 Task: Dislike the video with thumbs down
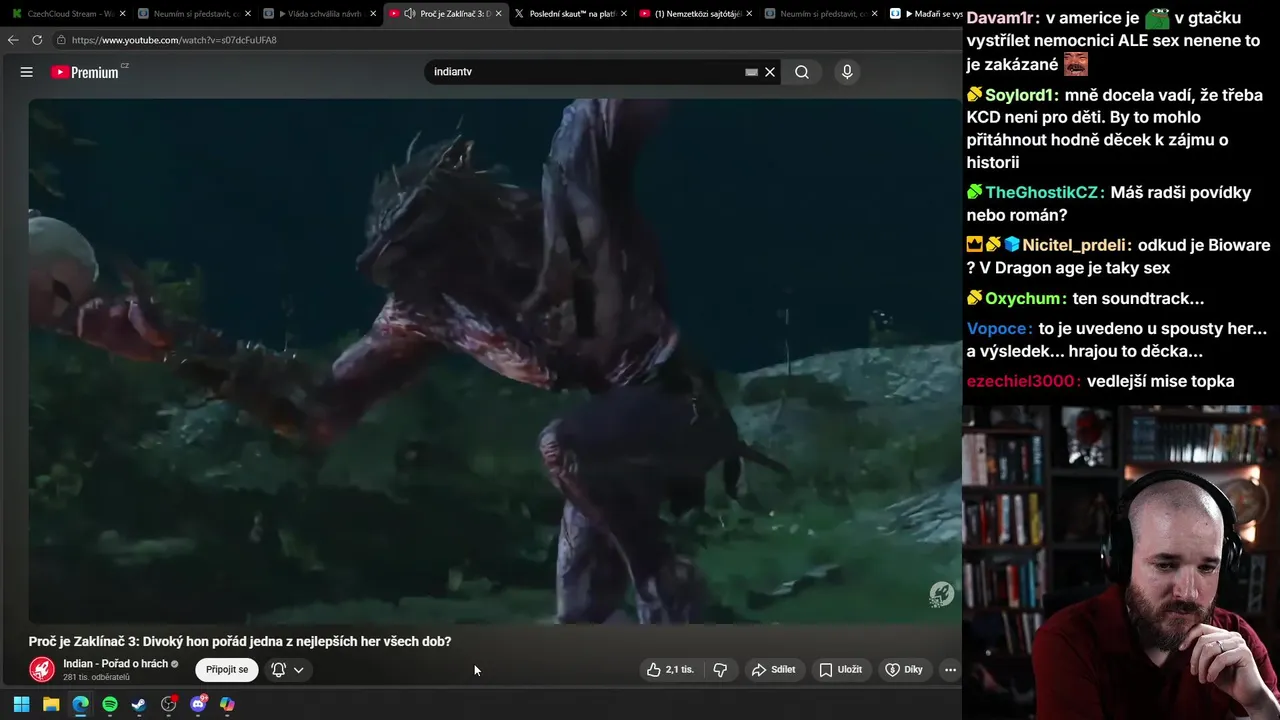point(720,670)
